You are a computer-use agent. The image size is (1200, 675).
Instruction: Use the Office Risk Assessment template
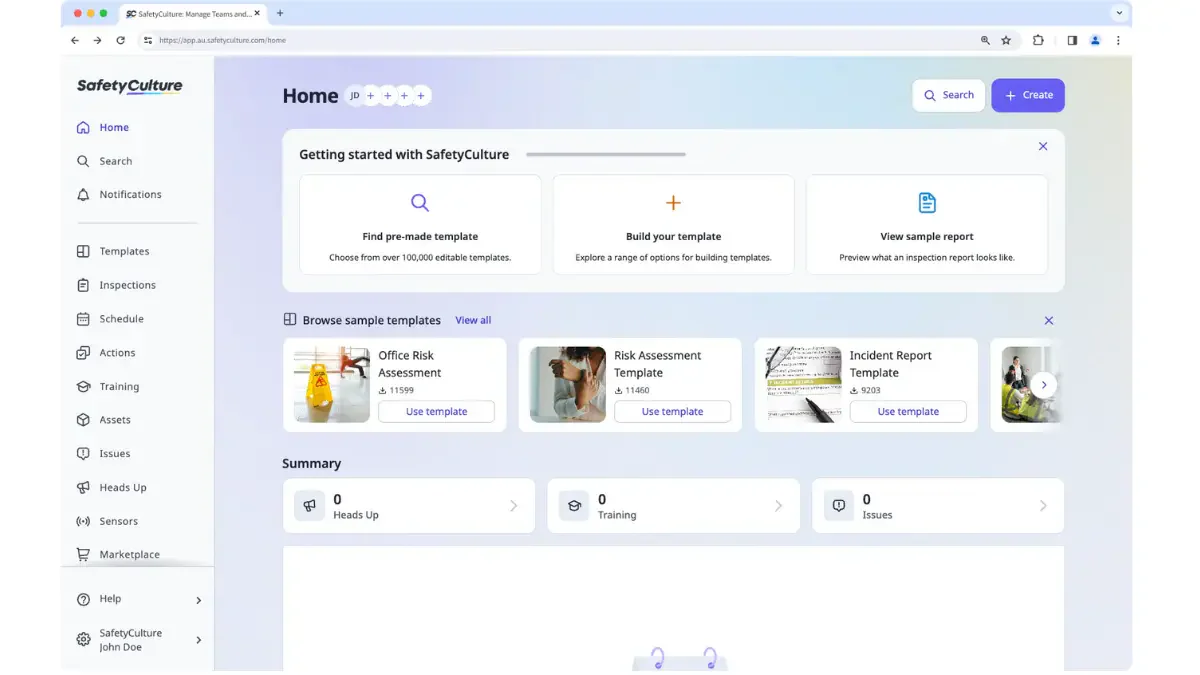coord(436,412)
